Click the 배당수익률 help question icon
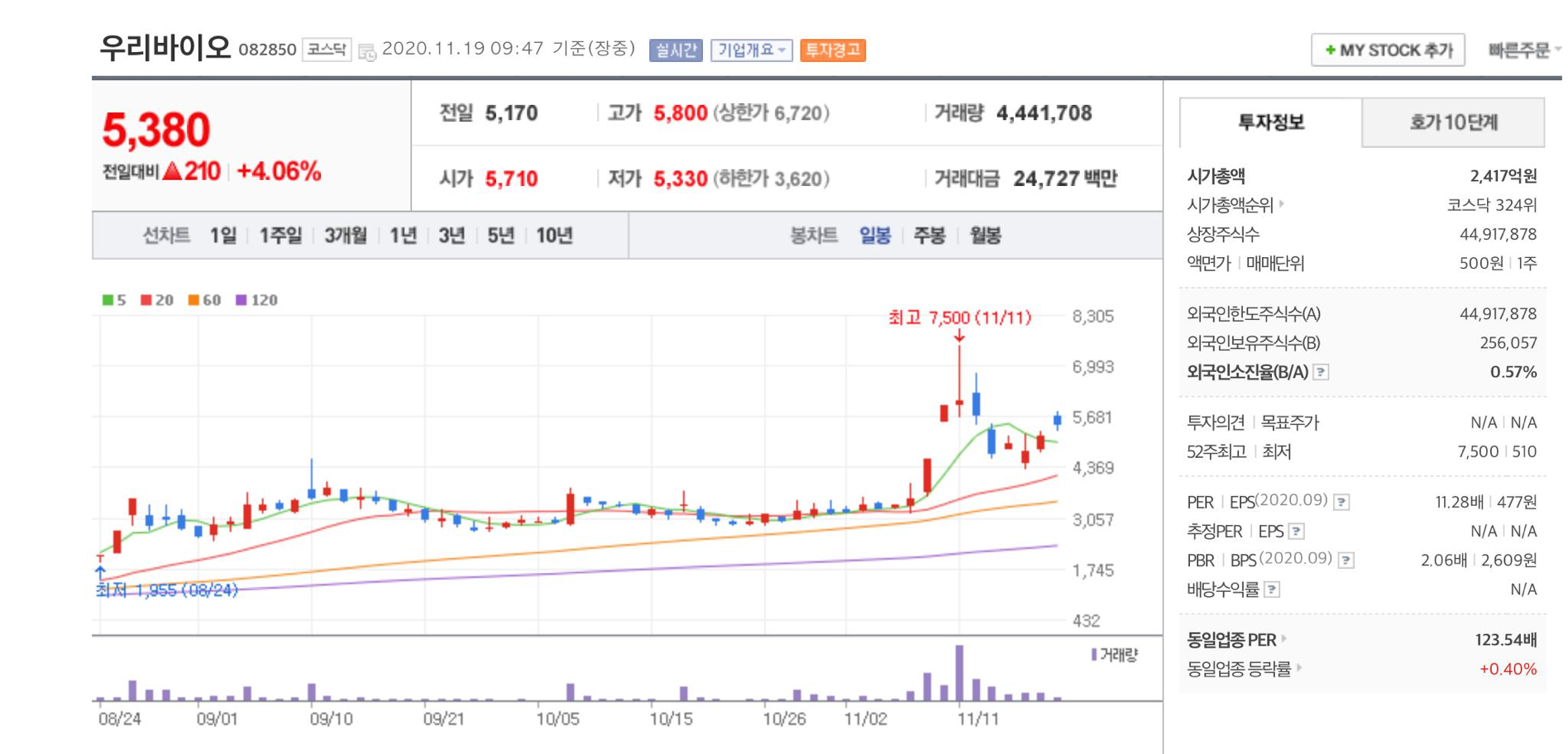Viewport: 1568px width, 754px height. pos(1273,589)
